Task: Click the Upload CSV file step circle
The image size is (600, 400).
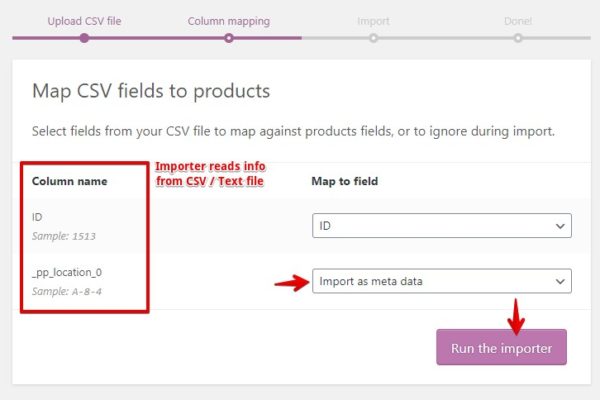Action: pyautogui.click(x=84, y=38)
